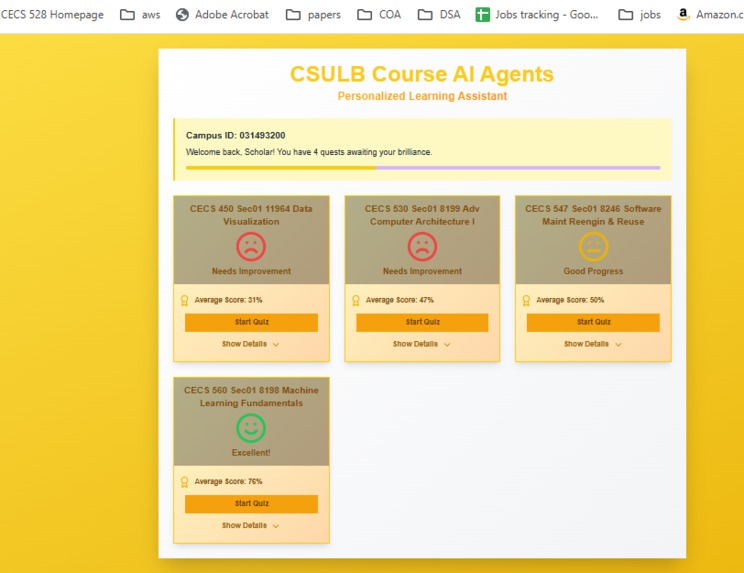This screenshot has height=573, width=744.
Task: Click the smiley face icon on CECS 560 card
Action: [251, 428]
